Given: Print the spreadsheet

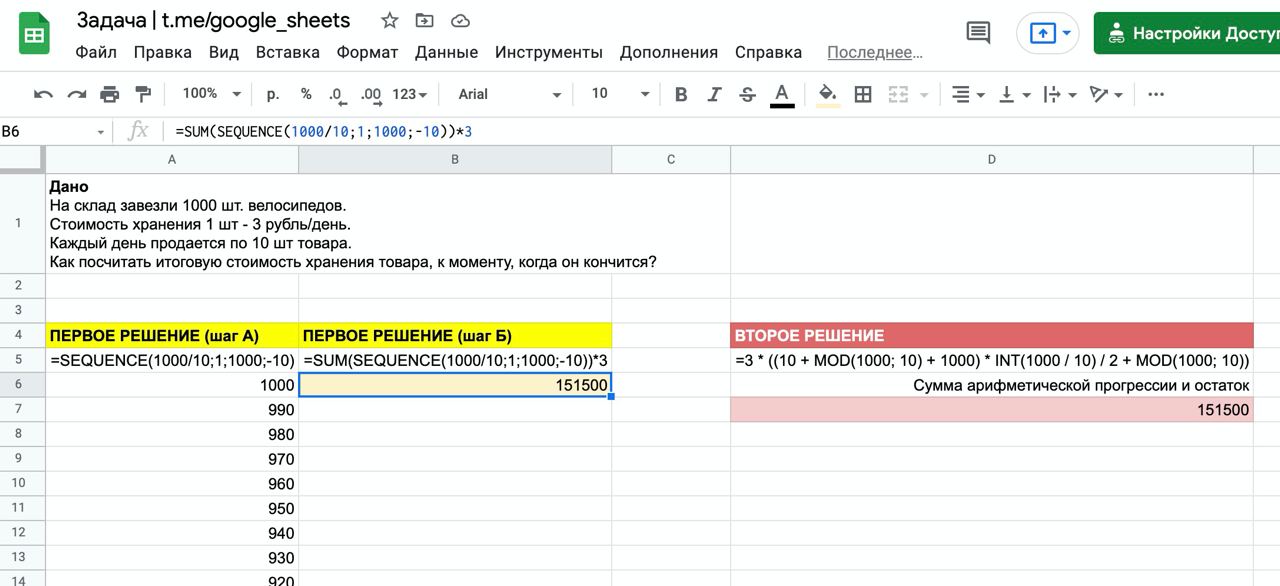Looking at the screenshot, I should 109,94.
